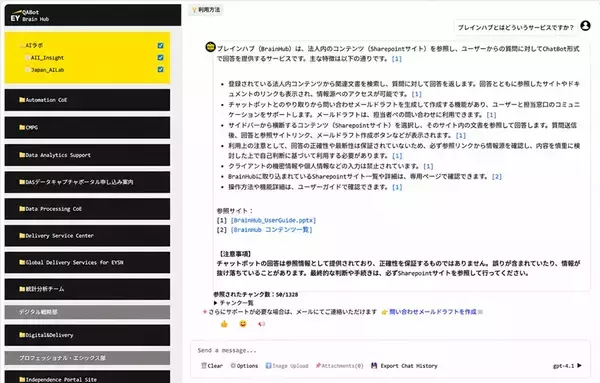Expand the Data Processing CoE folder

click(87, 209)
